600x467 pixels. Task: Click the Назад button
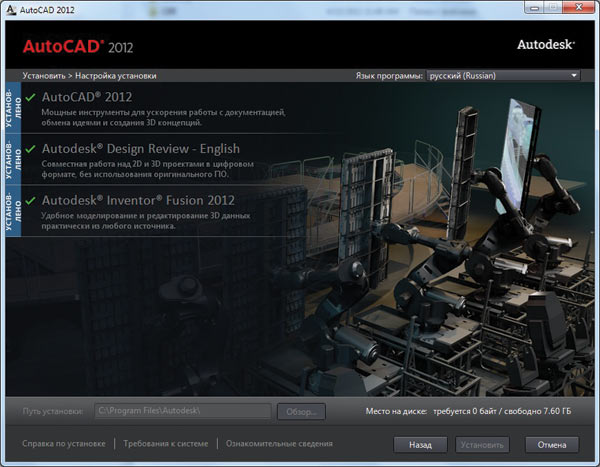pos(420,445)
